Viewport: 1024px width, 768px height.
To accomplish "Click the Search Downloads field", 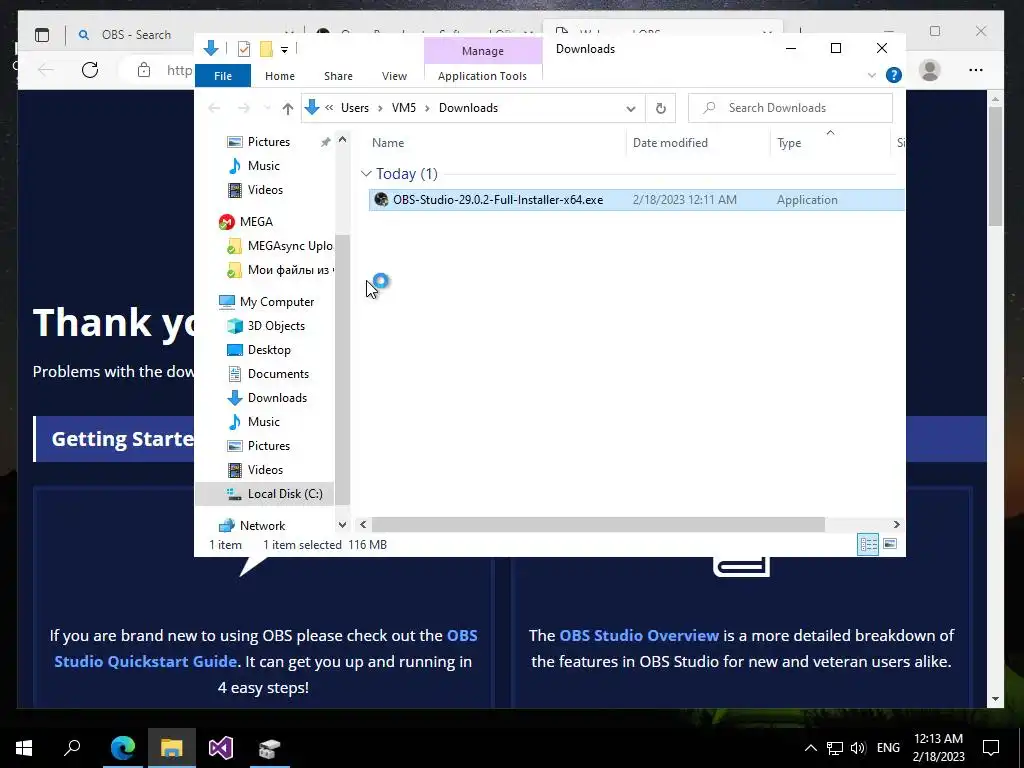I will pos(790,108).
